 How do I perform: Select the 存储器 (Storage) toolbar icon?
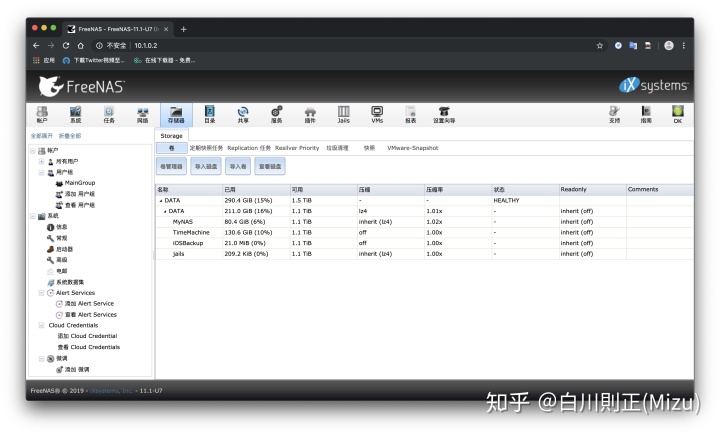tap(176, 114)
